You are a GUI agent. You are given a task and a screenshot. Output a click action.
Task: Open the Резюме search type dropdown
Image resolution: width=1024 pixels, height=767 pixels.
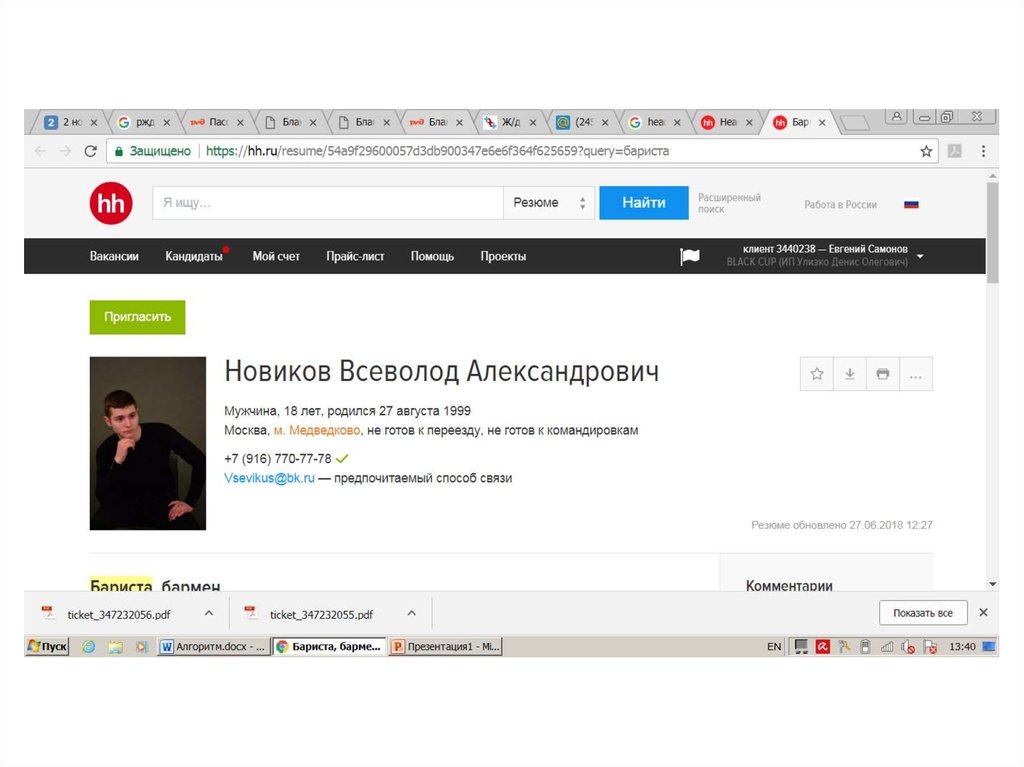pos(548,203)
